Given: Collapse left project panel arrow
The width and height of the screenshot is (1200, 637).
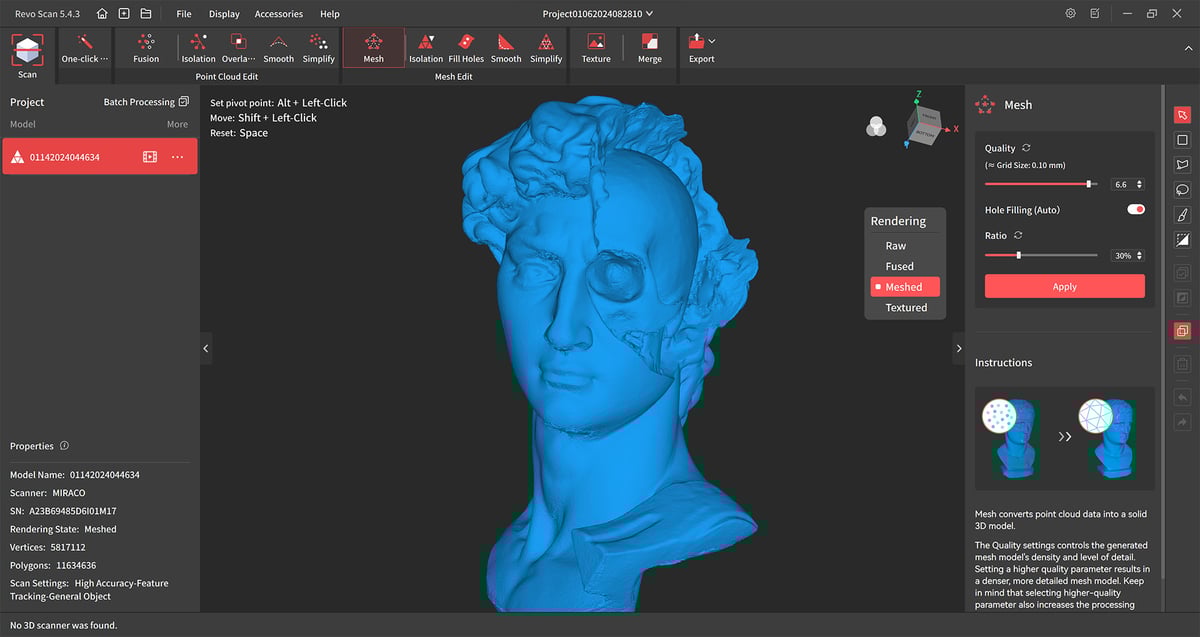Looking at the screenshot, I should coord(206,348).
